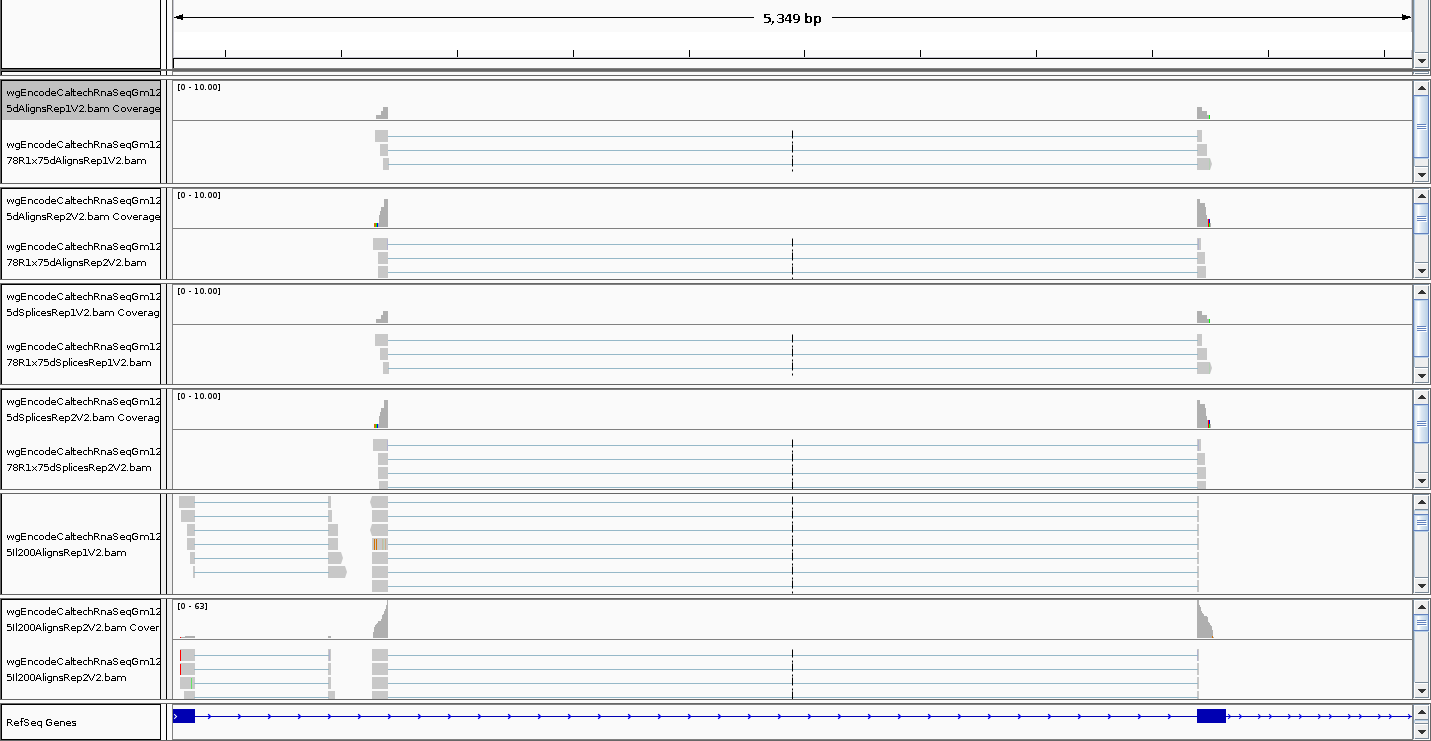This screenshot has height=741, width=1431.
Task: Click scroll-down arrow of 5Il200AlignsRep1V2 panel
Action: 1421,586
